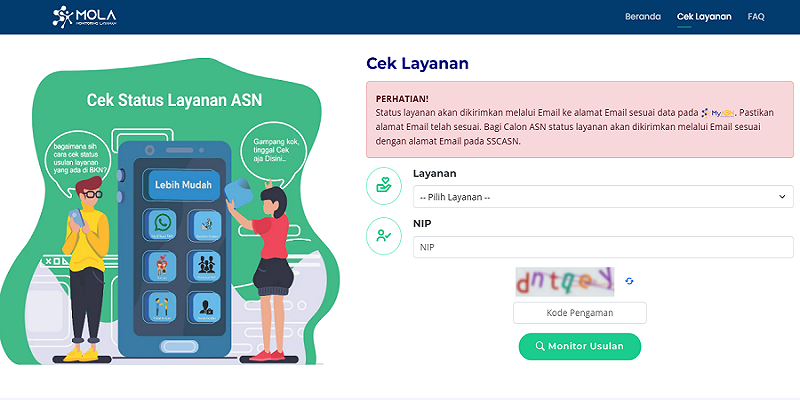Click the Cek Status Layanan ASN illustration title
This screenshot has height=400, width=800.
[x=161, y=101]
